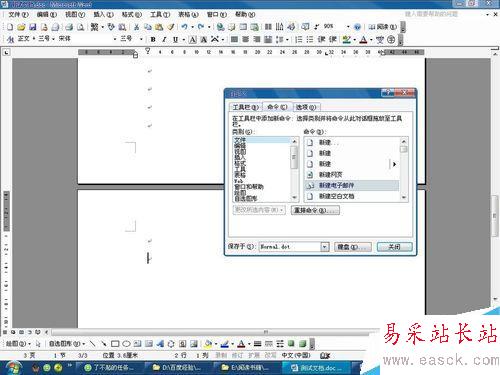The height and width of the screenshot is (375, 500).
Task: Open the Insert menu
Action: pos(103,15)
